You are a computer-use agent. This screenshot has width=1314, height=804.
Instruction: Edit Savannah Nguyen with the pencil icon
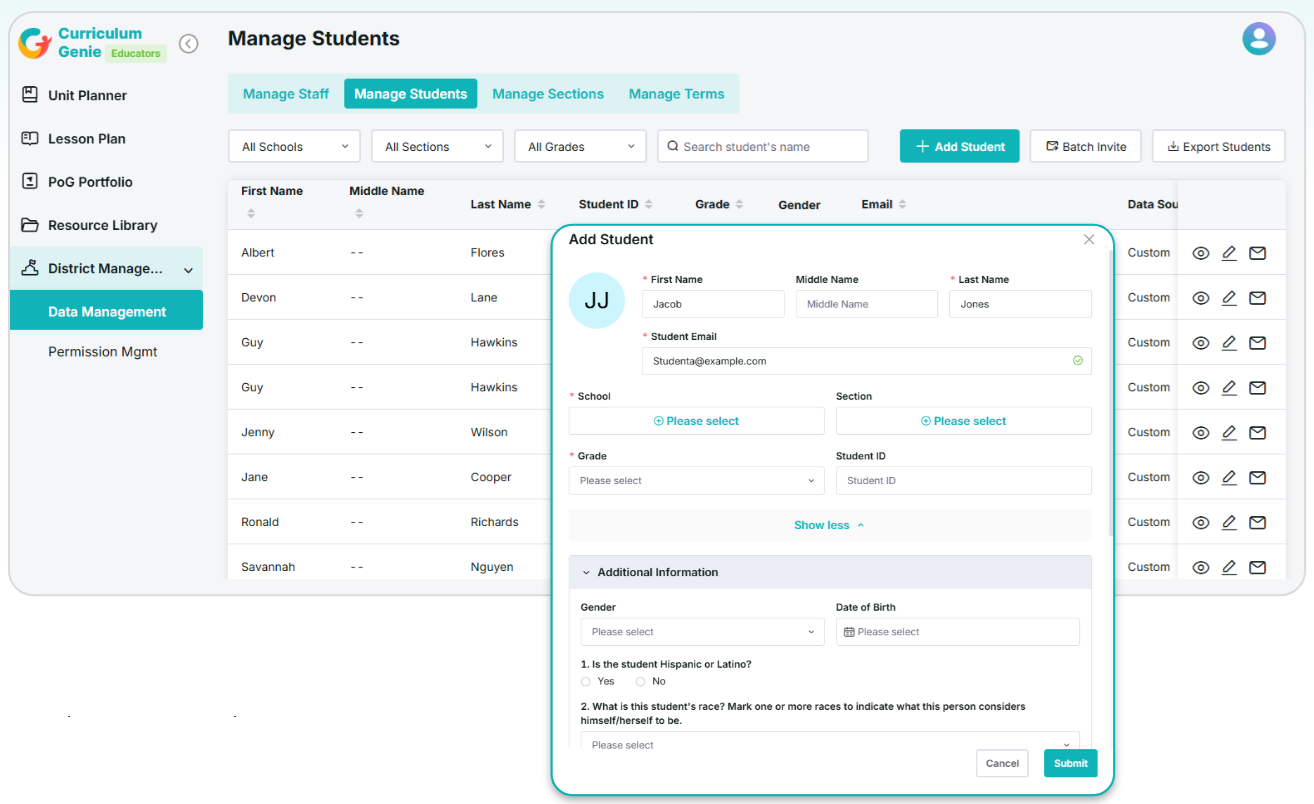[x=1229, y=568]
